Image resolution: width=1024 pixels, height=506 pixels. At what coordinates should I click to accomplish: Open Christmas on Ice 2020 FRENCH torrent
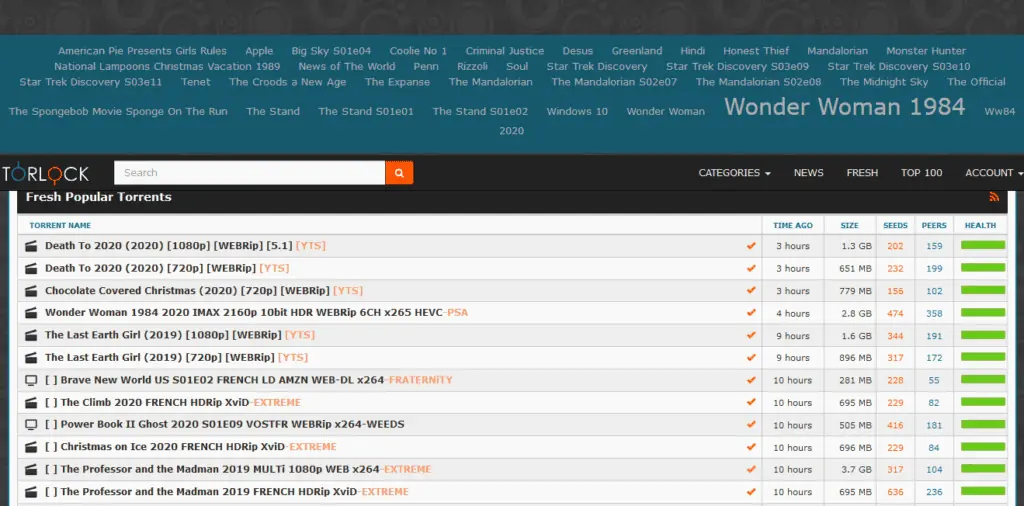point(191,447)
